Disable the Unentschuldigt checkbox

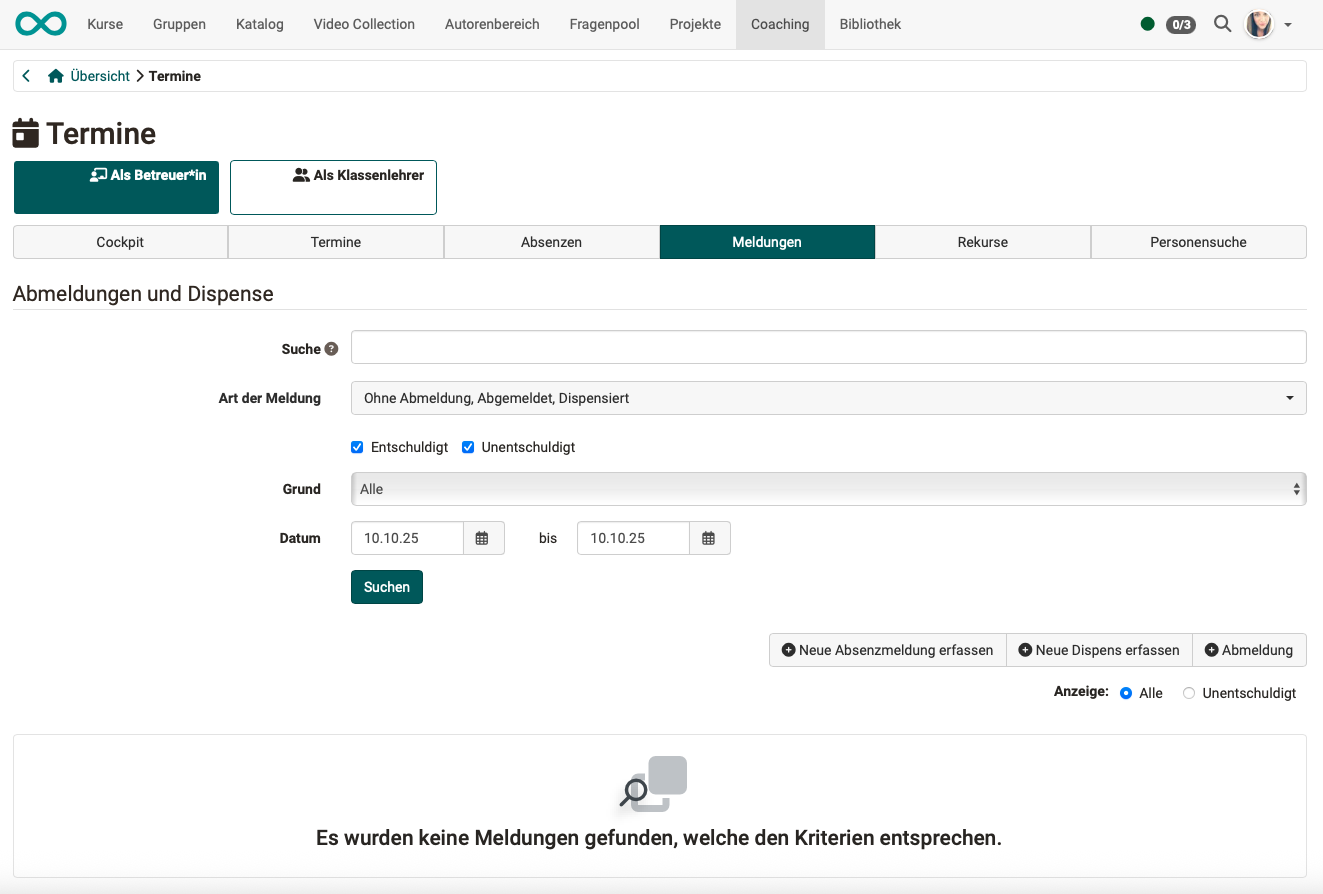(x=468, y=447)
